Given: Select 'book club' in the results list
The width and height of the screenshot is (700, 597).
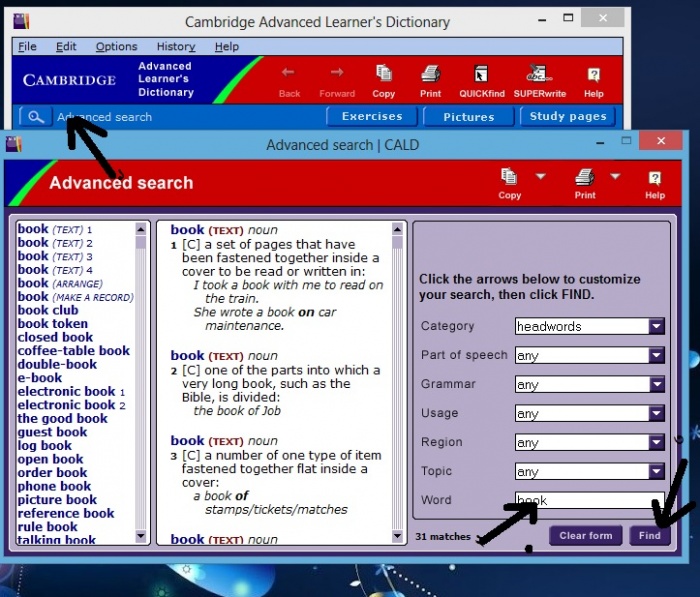Looking at the screenshot, I should pos(48,310).
